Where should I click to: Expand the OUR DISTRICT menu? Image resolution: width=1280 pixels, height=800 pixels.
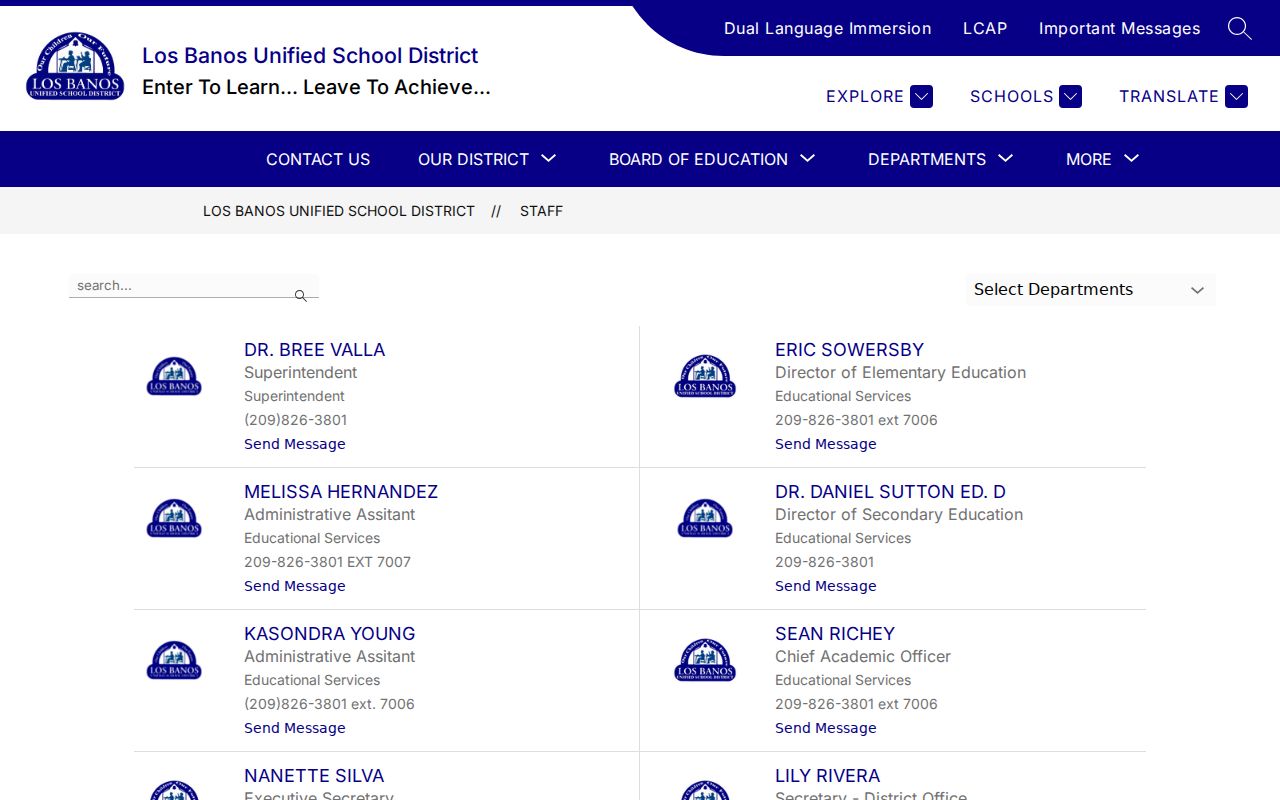point(487,159)
